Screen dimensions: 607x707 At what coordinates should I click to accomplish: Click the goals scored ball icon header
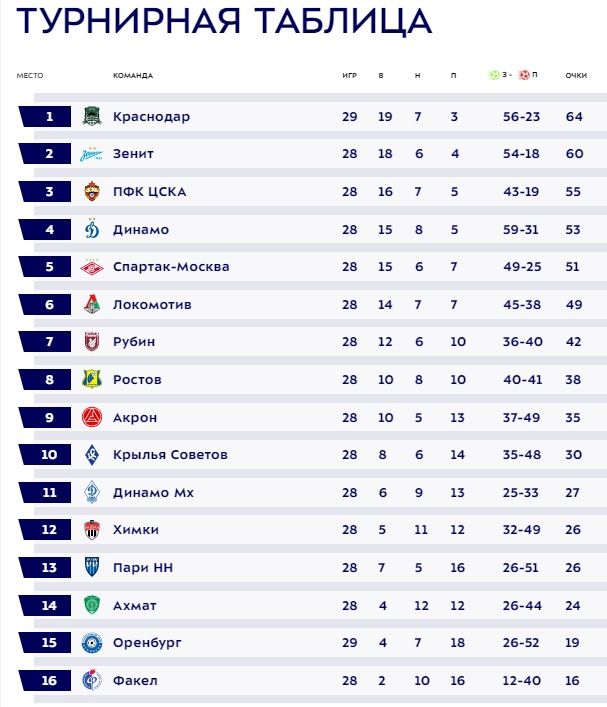coord(494,75)
